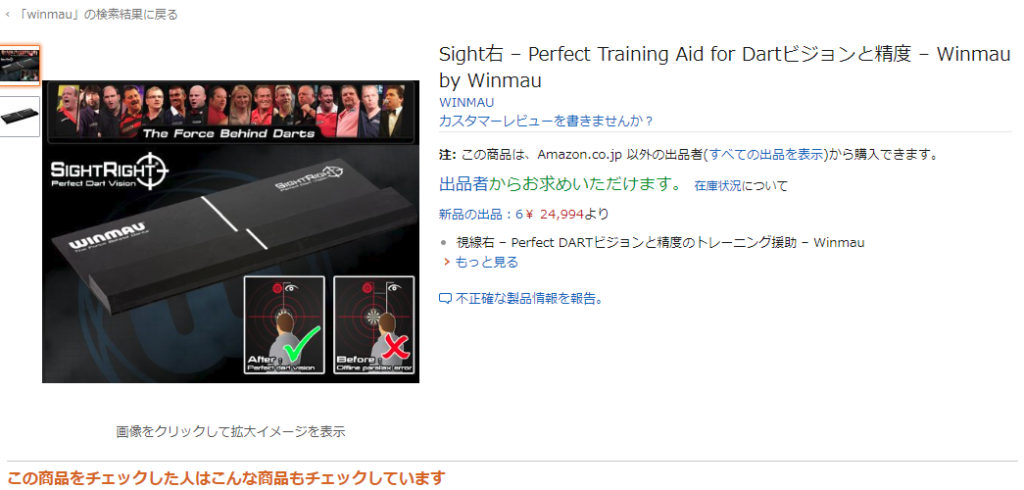
Task: Click the back chevron beside the winmau results text
Action: coord(7,14)
